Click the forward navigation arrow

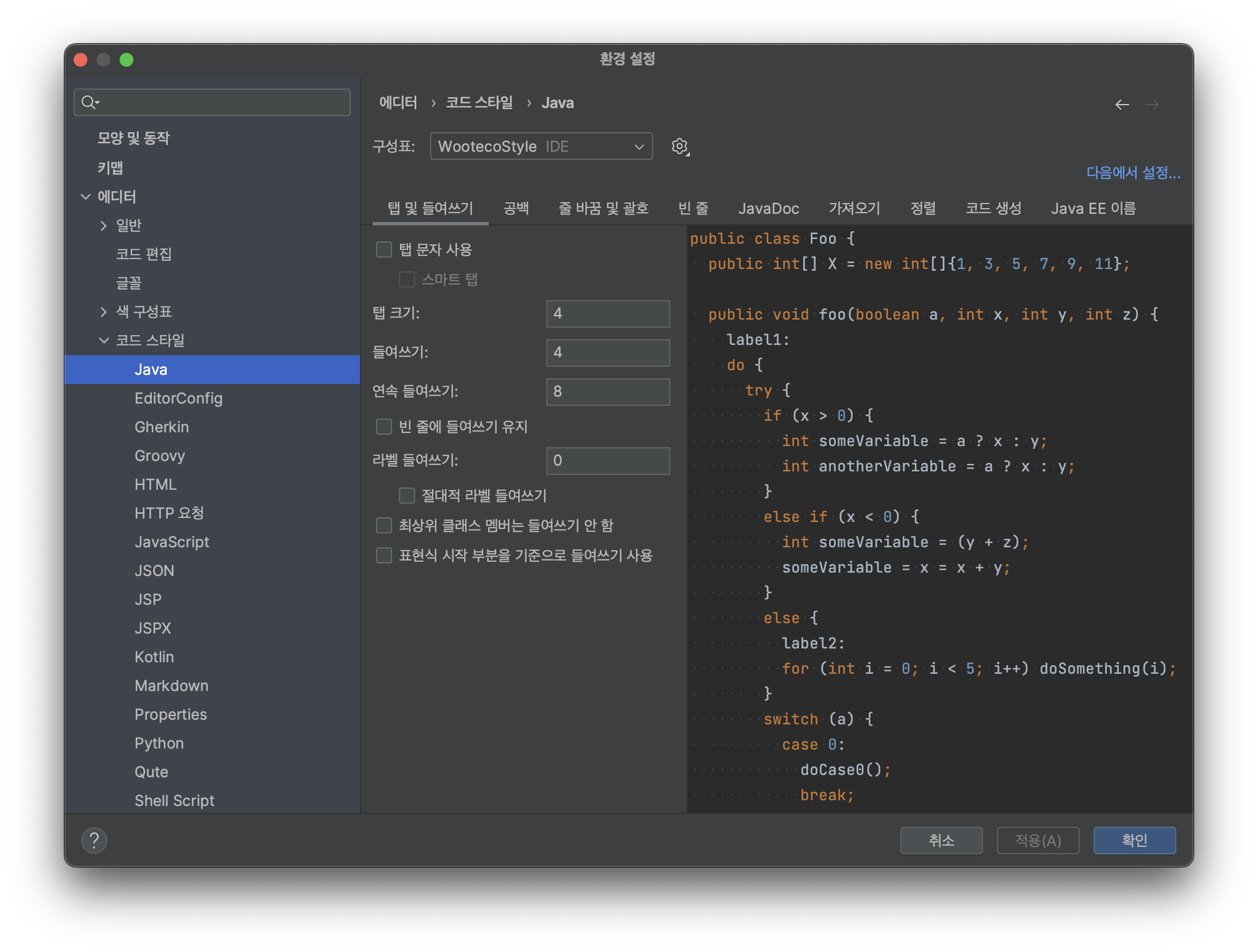[1152, 104]
